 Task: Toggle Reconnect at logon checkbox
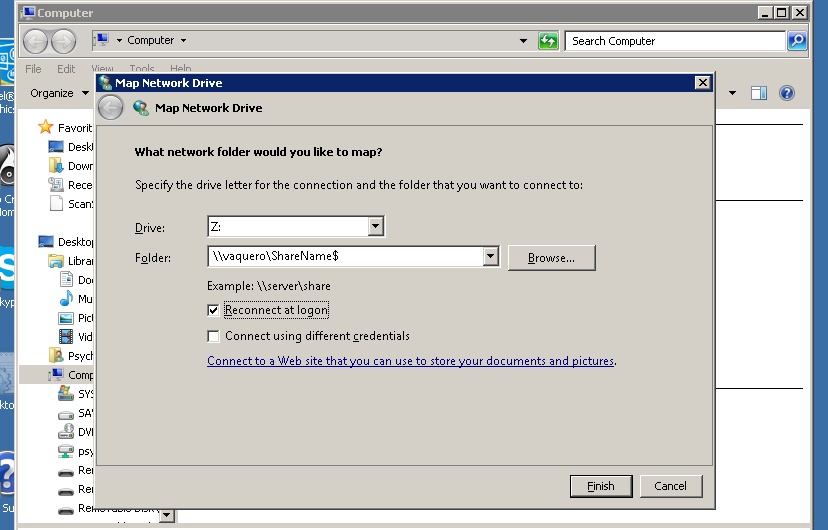click(213, 310)
